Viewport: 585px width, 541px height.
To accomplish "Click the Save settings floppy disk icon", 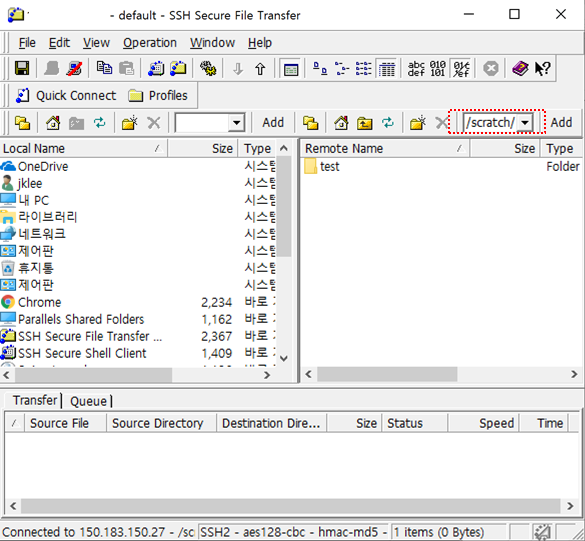I will click(22, 68).
